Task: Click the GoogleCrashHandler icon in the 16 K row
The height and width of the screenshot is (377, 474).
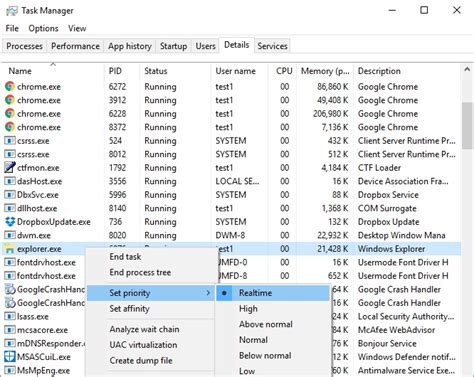Action: pyautogui.click(x=10, y=303)
